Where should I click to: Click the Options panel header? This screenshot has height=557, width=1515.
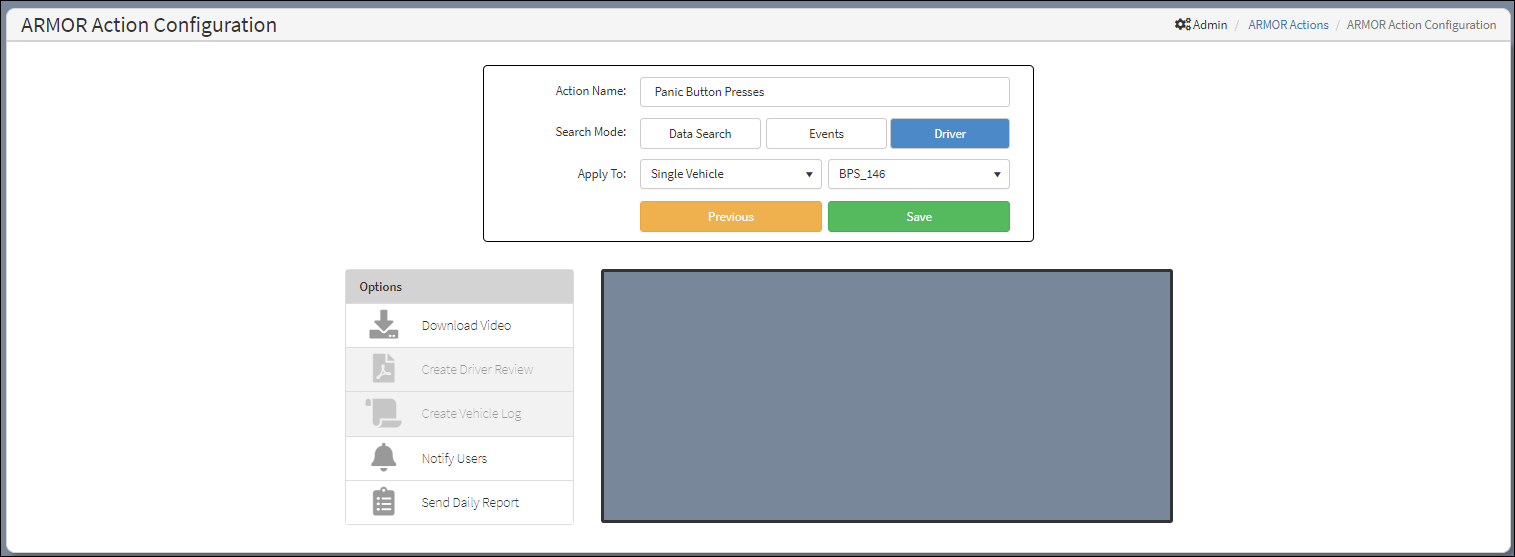click(x=460, y=287)
